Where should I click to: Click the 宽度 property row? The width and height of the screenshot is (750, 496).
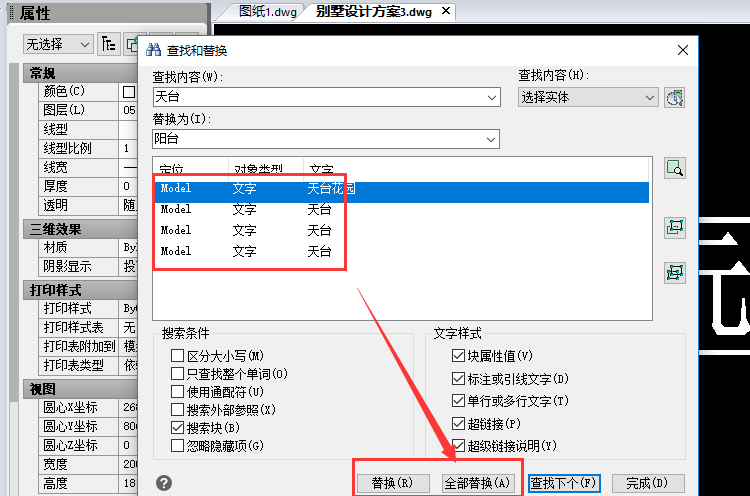(x=88, y=464)
